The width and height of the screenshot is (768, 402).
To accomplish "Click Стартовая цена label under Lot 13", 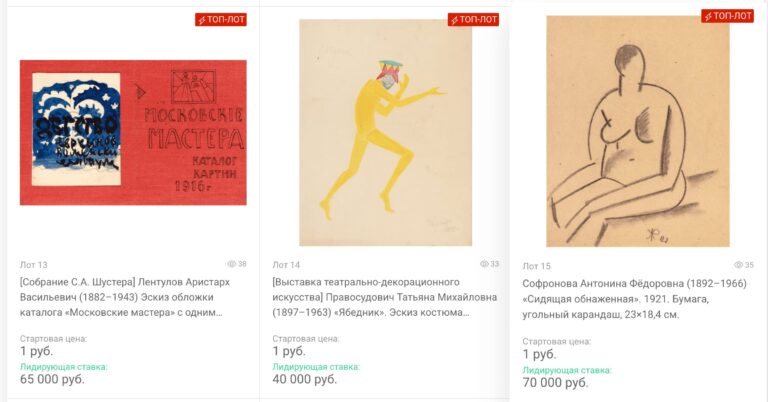I will click(x=53, y=339).
